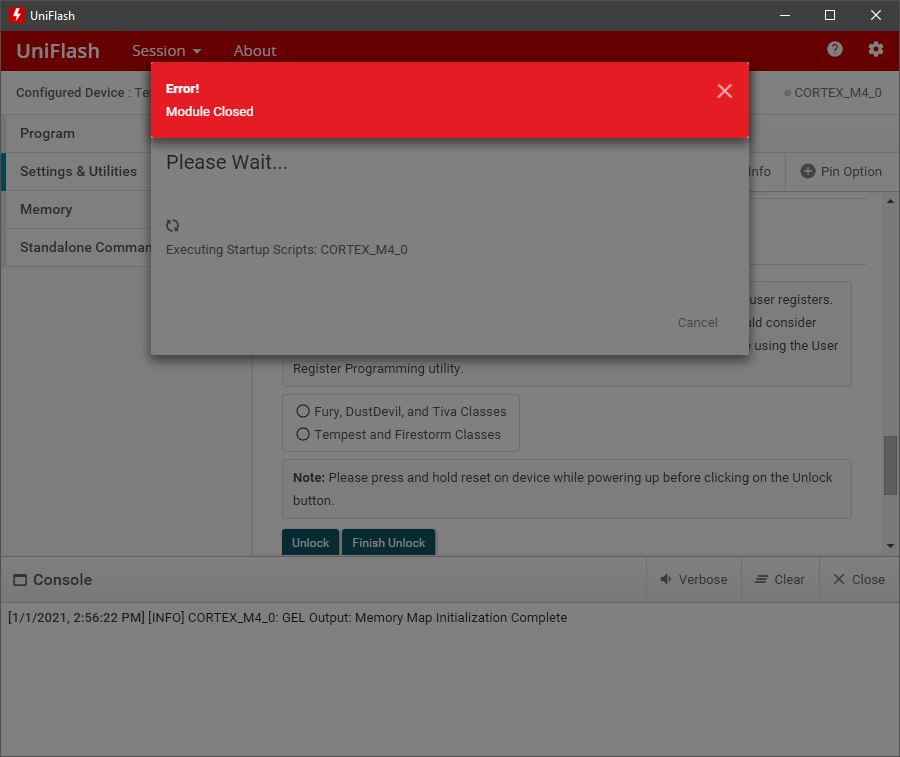Viewport: 900px width, 757px height.
Task: Click the Finish Unlock button
Action: 389,542
